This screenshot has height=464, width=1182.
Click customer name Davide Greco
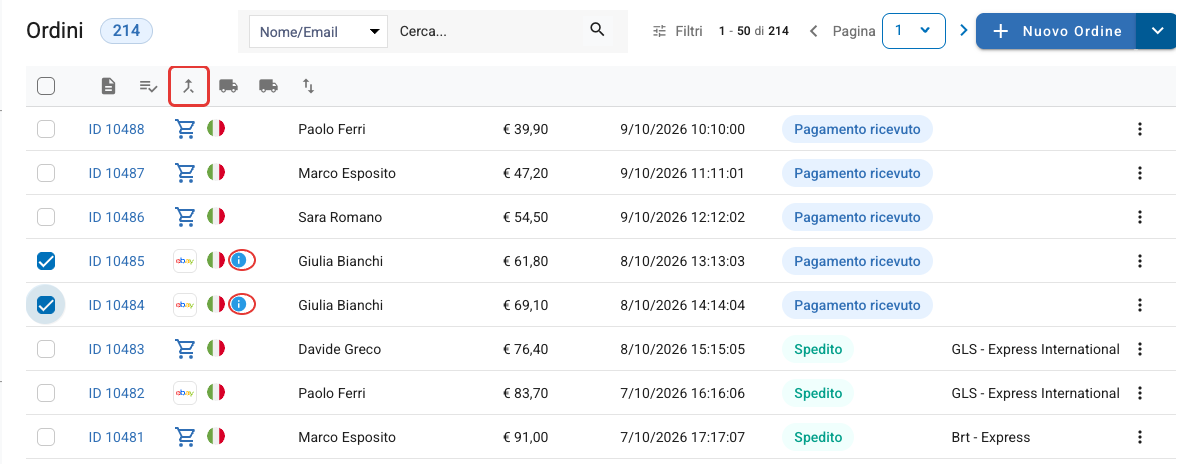(339, 350)
